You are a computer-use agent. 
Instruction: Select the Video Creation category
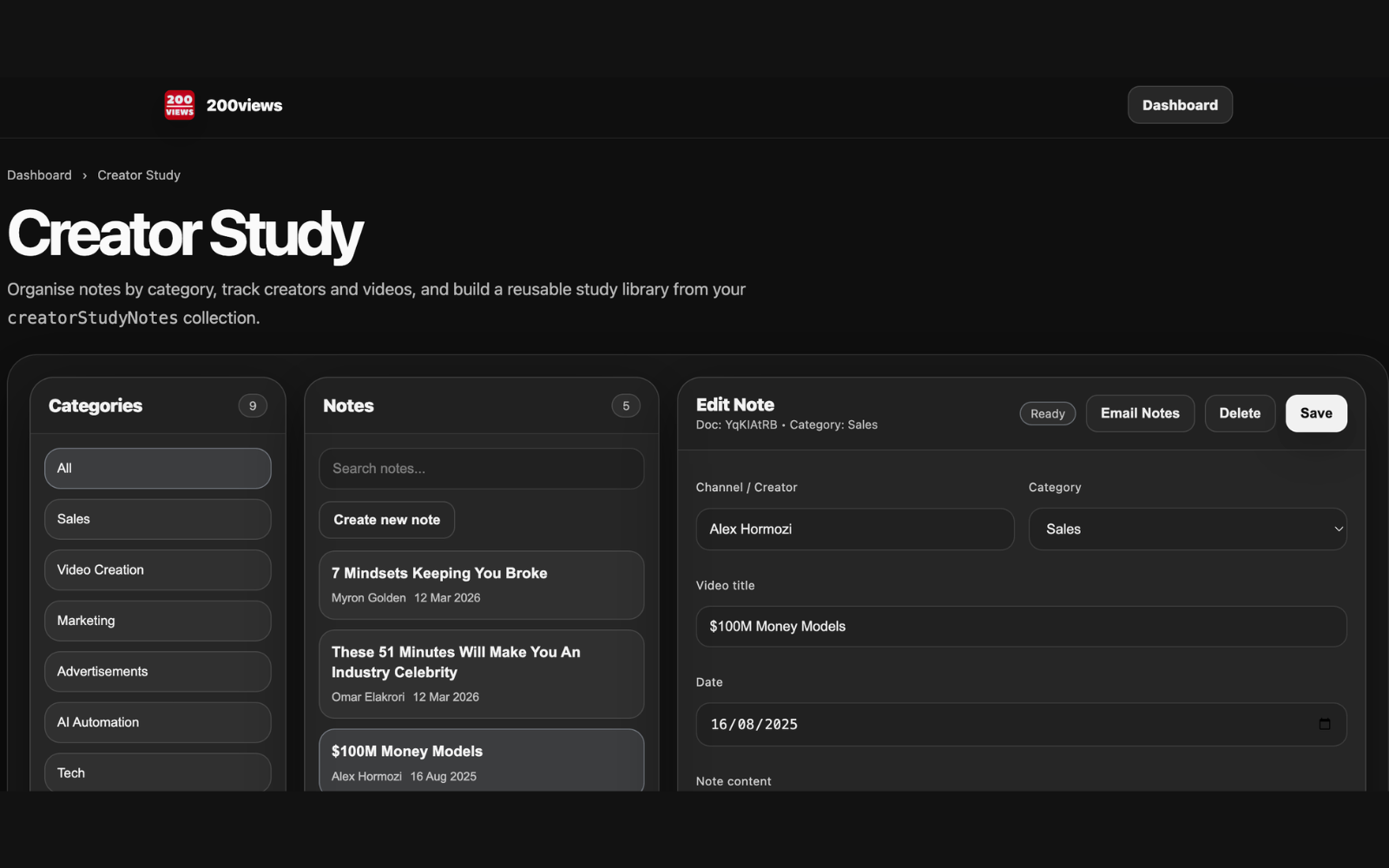click(x=157, y=569)
